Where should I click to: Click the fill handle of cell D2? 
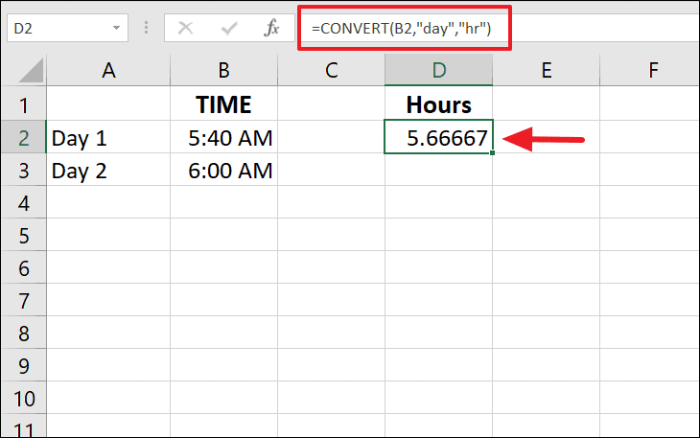coord(492,153)
